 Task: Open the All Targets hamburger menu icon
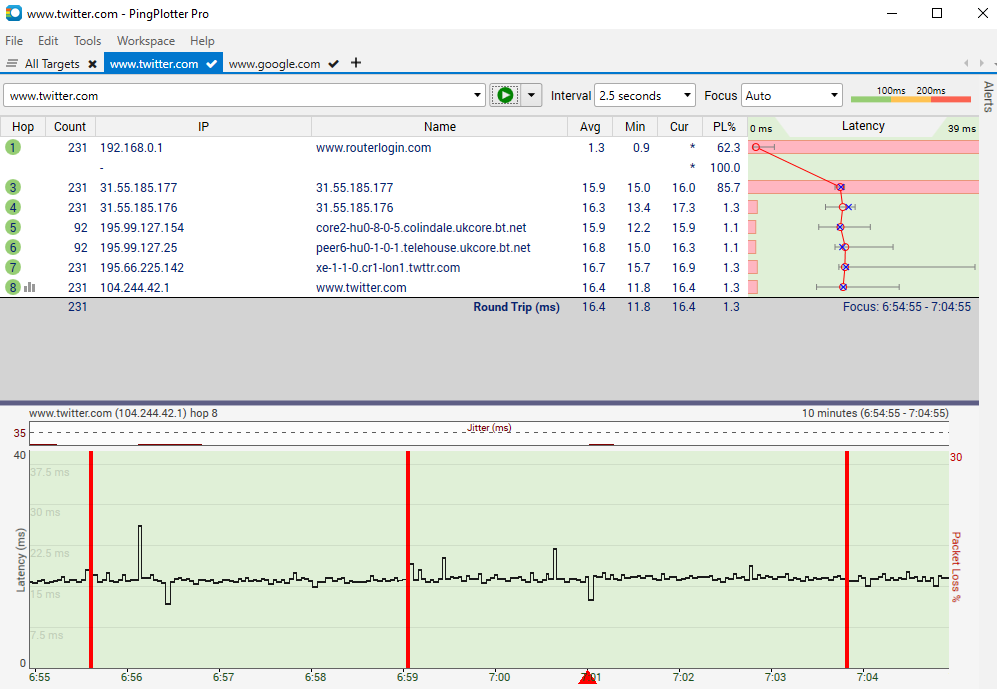[10, 62]
